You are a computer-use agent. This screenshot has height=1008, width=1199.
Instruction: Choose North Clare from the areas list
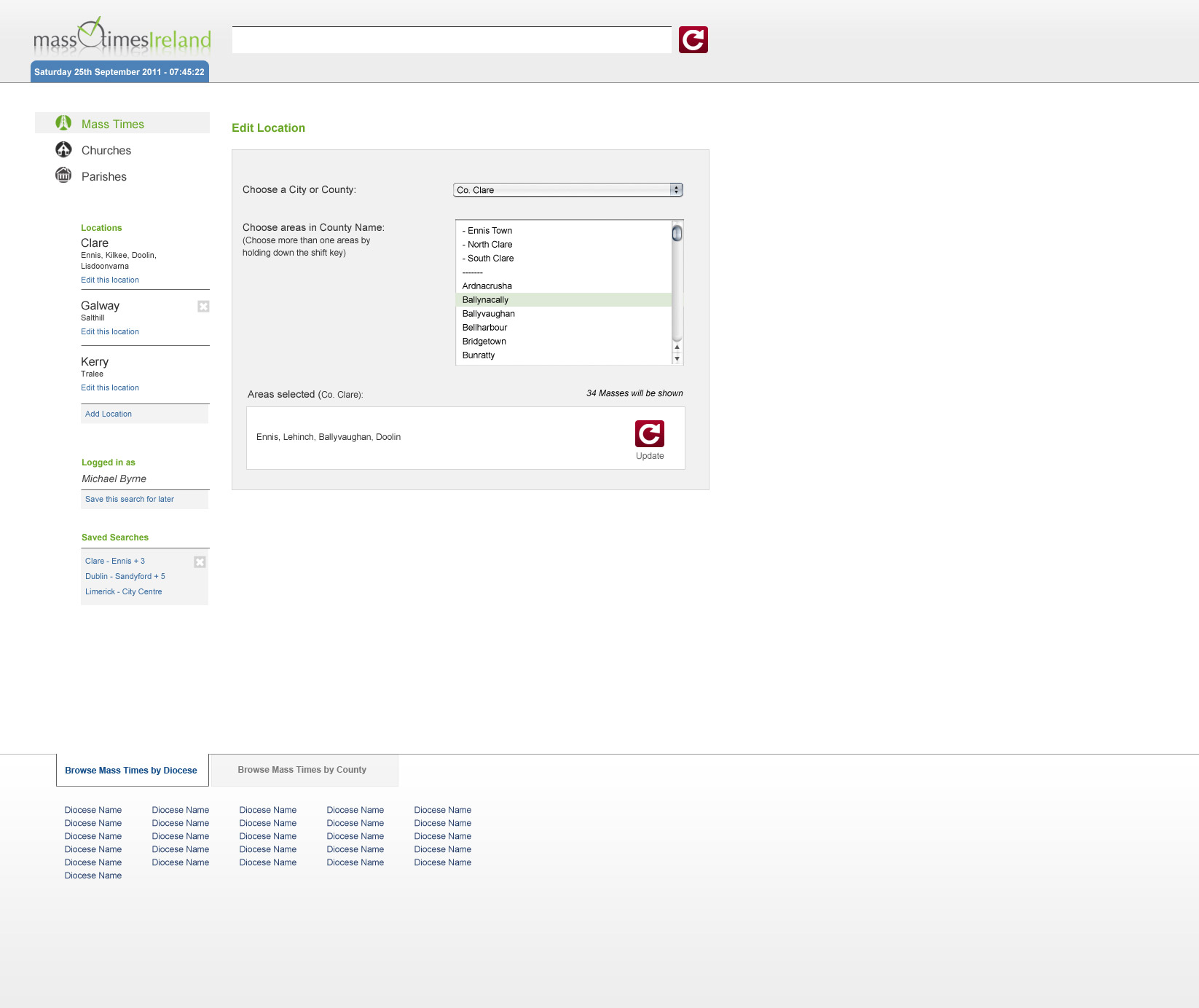tap(490, 245)
